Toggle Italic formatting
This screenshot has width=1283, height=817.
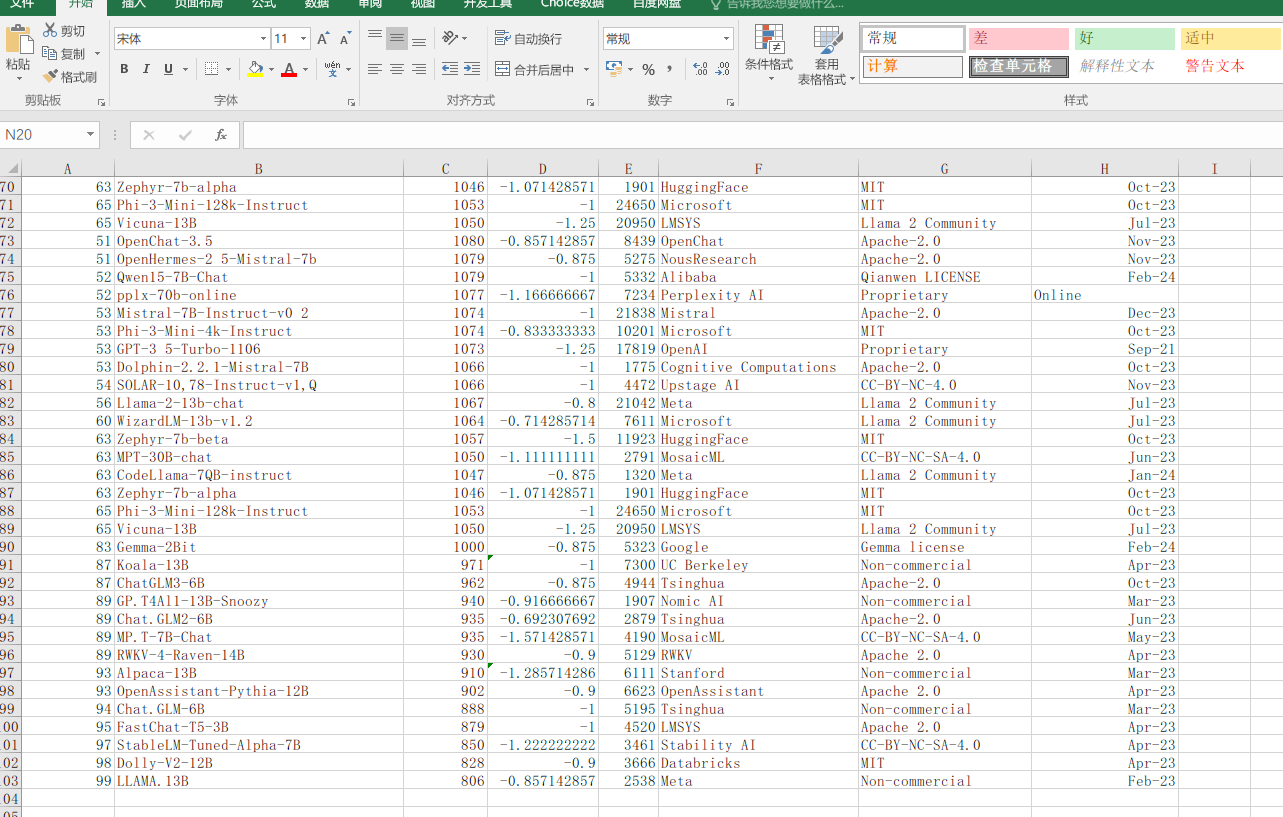(146, 69)
